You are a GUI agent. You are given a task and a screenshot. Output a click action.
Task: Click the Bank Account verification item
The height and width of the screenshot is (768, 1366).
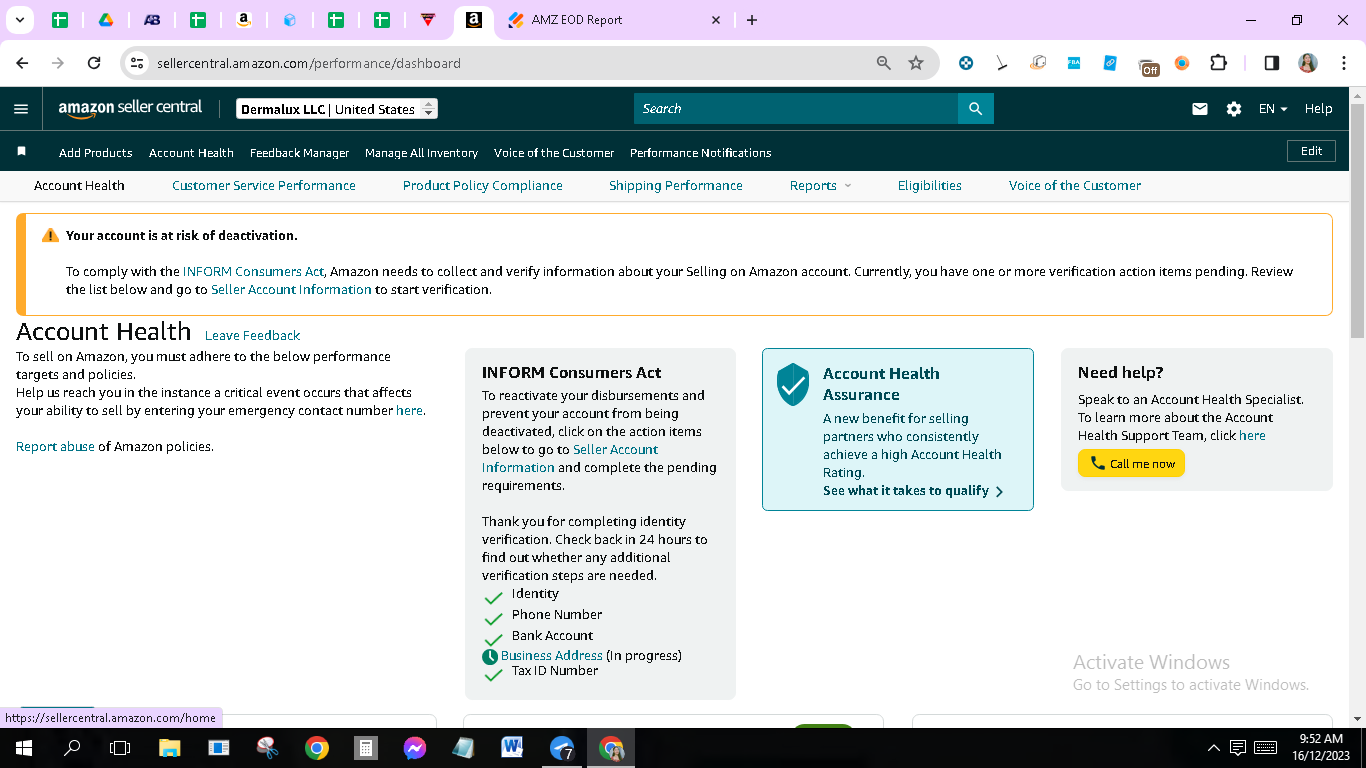point(553,636)
